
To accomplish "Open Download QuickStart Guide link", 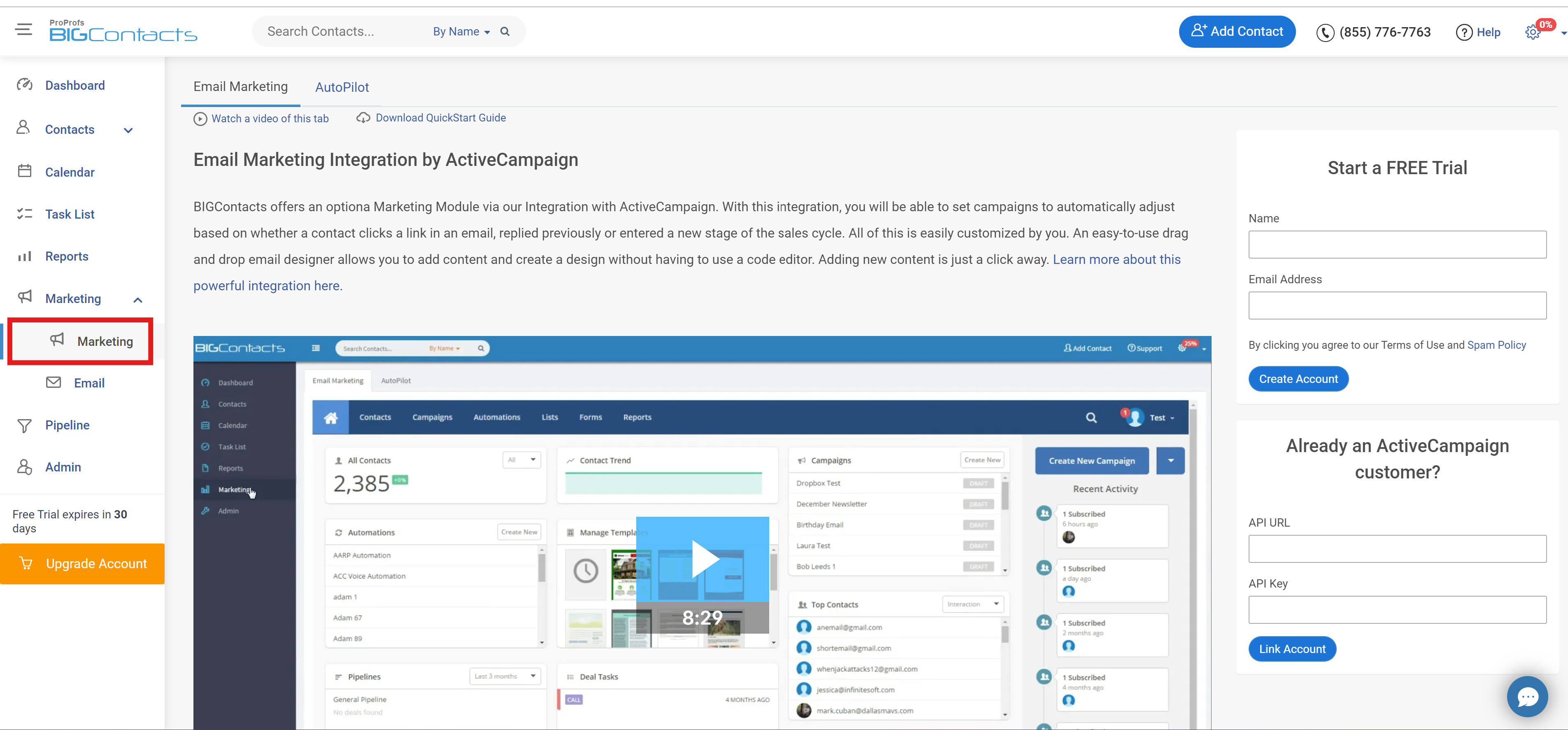I will (x=440, y=118).
